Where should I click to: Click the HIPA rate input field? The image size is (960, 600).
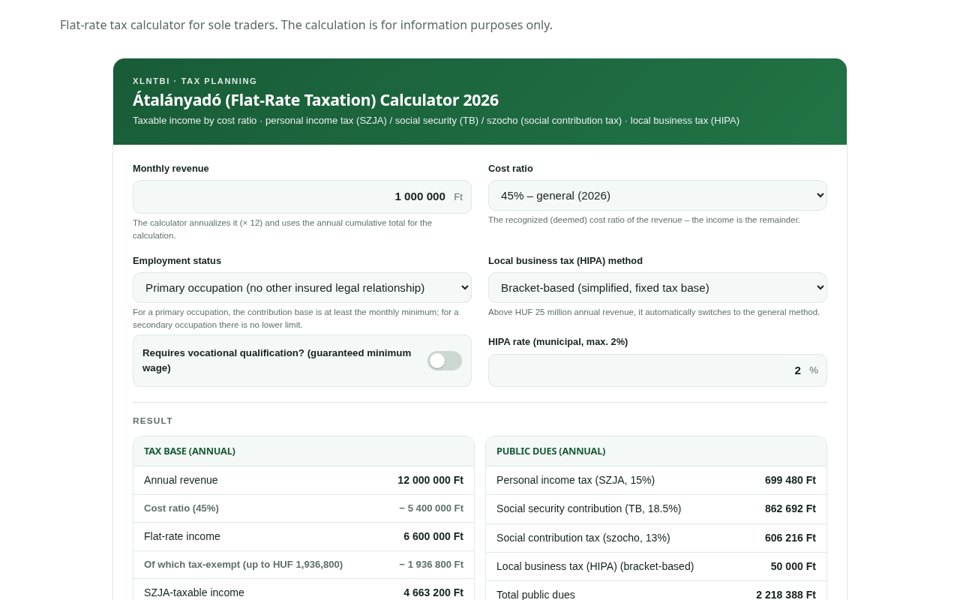(657, 370)
